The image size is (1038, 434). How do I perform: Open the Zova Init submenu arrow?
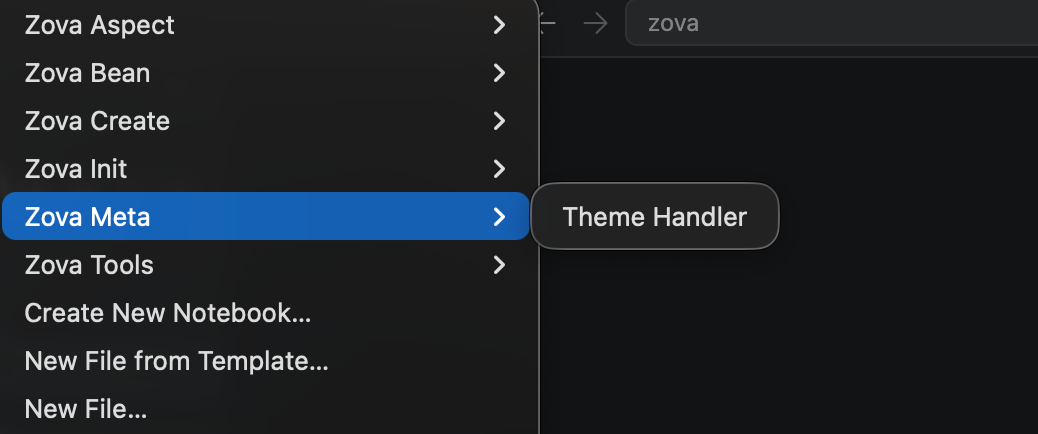tap(499, 169)
